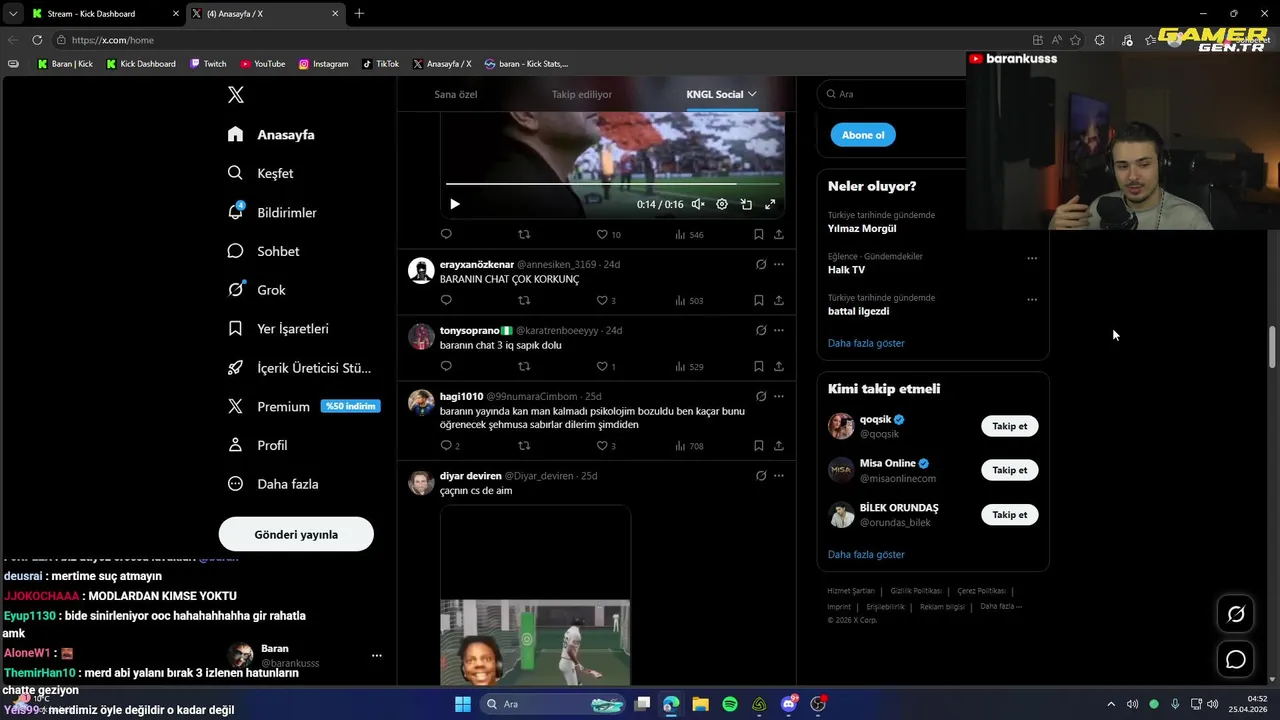Screen dimensions: 1280x720
Task: Click the Abone ol button
Action: [x=863, y=135]
